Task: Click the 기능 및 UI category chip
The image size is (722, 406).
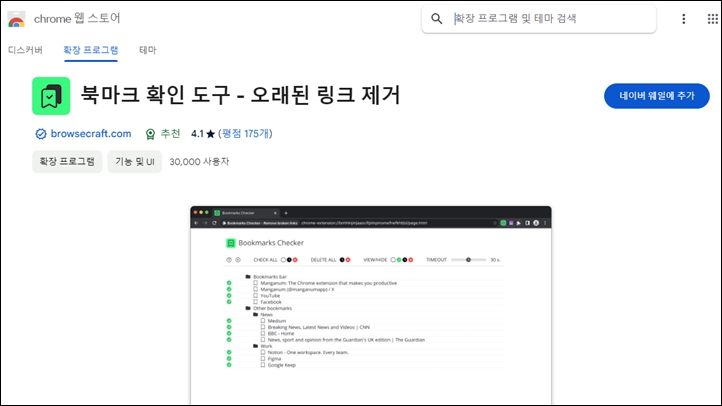Action: coord(135,162)
